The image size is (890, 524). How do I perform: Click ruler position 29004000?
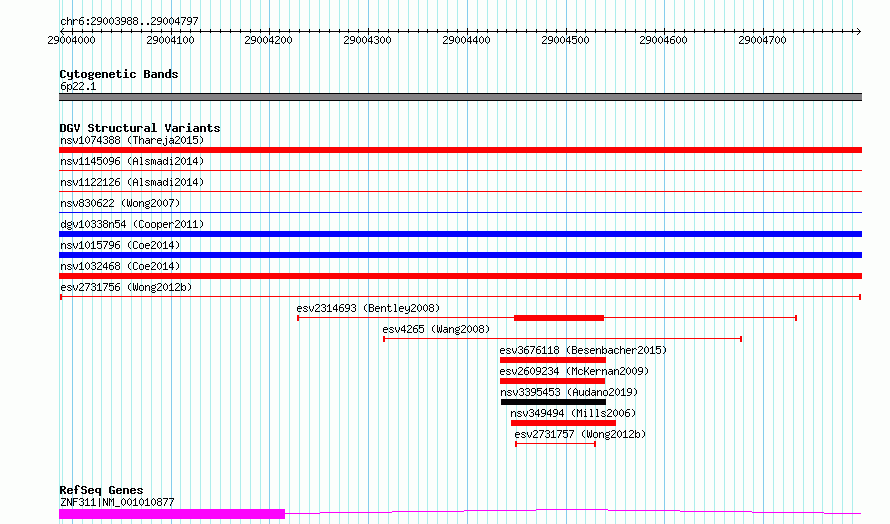click(72, 40)
